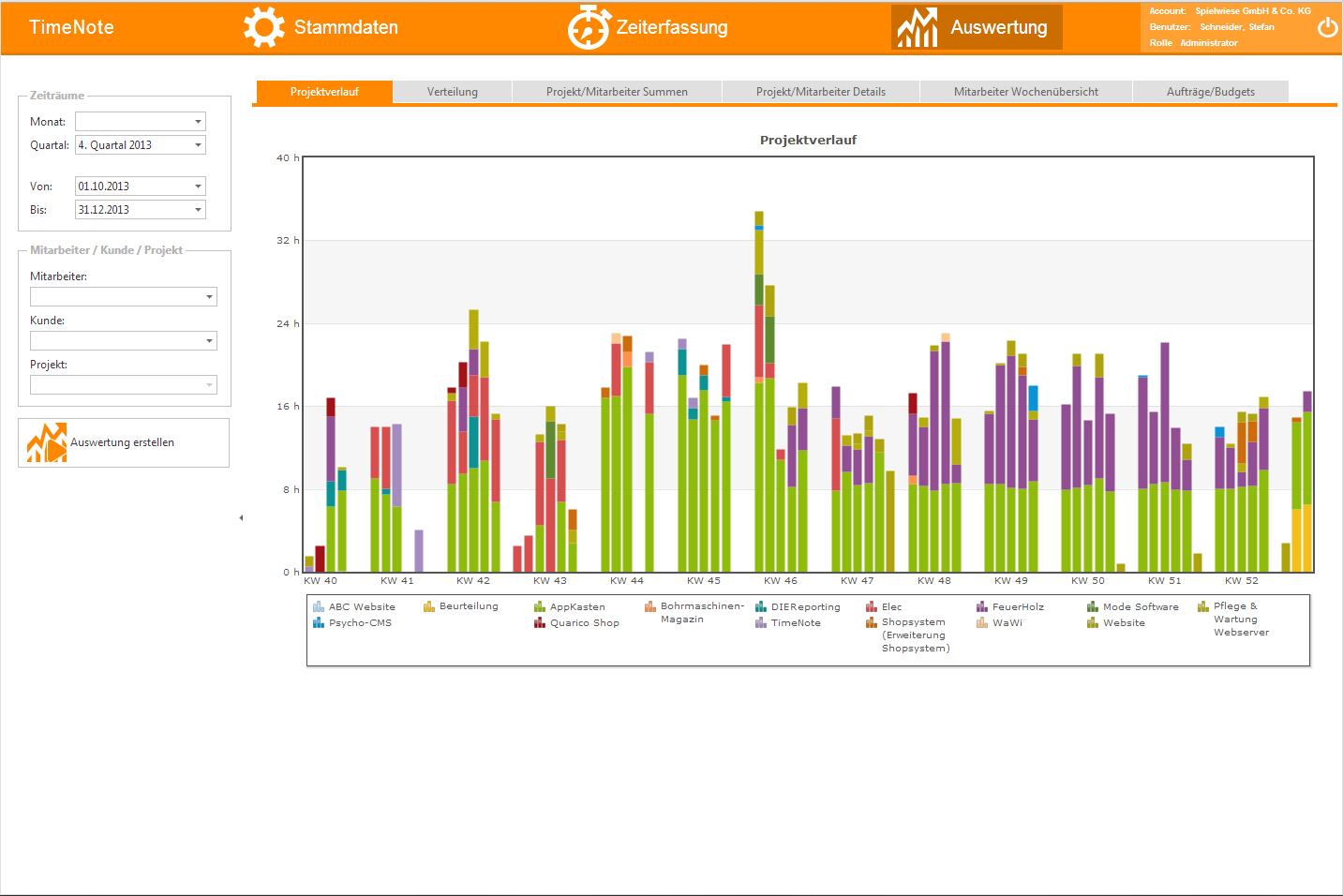Click the Auswertung erstellen chart icon
This screenshot has height=896, width=1343.
tap(47, 442)
